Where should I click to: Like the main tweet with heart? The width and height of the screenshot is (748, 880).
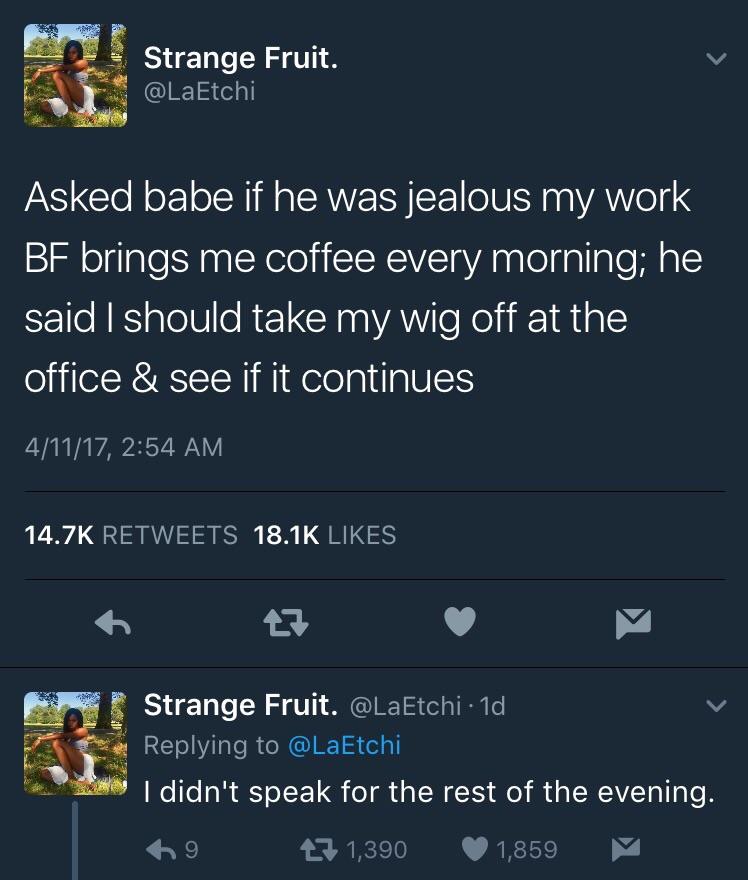458,623
